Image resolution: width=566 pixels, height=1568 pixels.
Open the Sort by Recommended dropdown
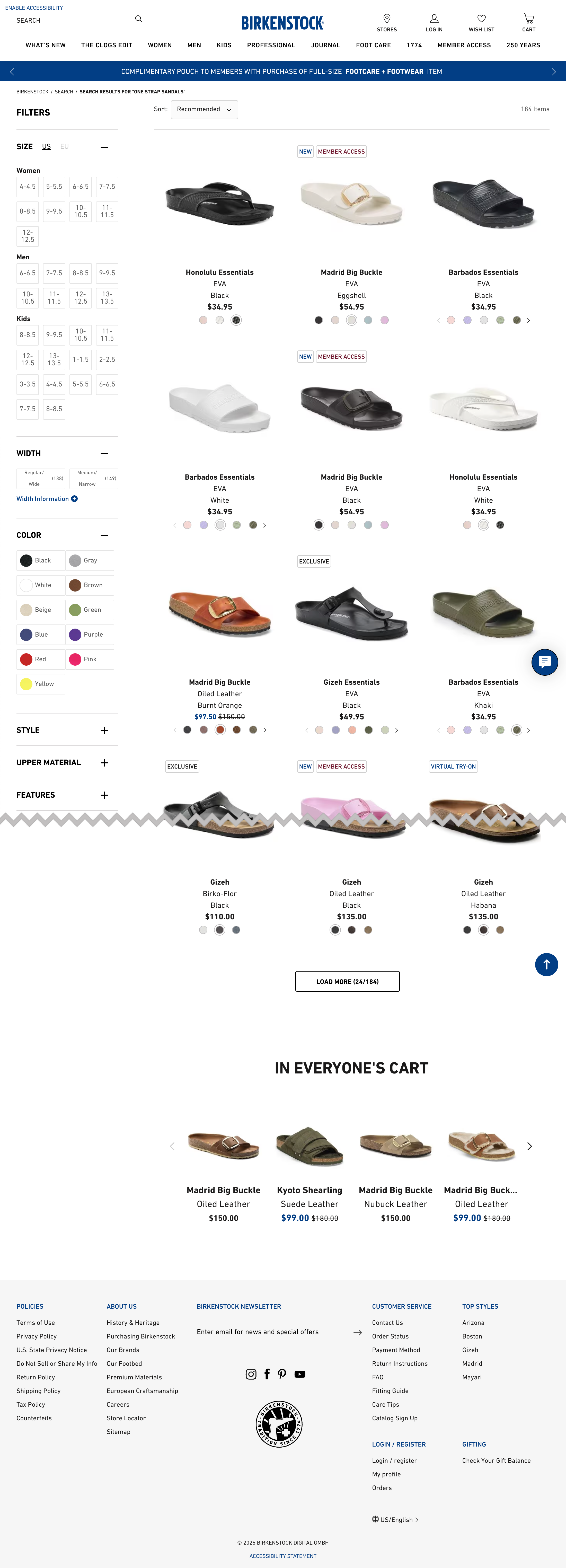(x=204, y=110)
